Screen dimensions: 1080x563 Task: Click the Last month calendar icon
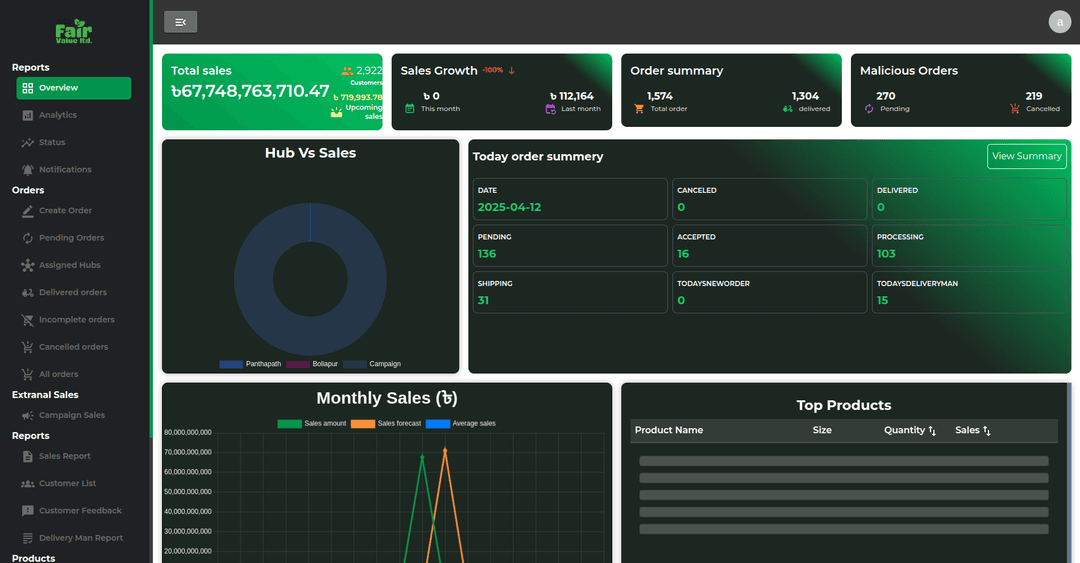click(550, 109)
